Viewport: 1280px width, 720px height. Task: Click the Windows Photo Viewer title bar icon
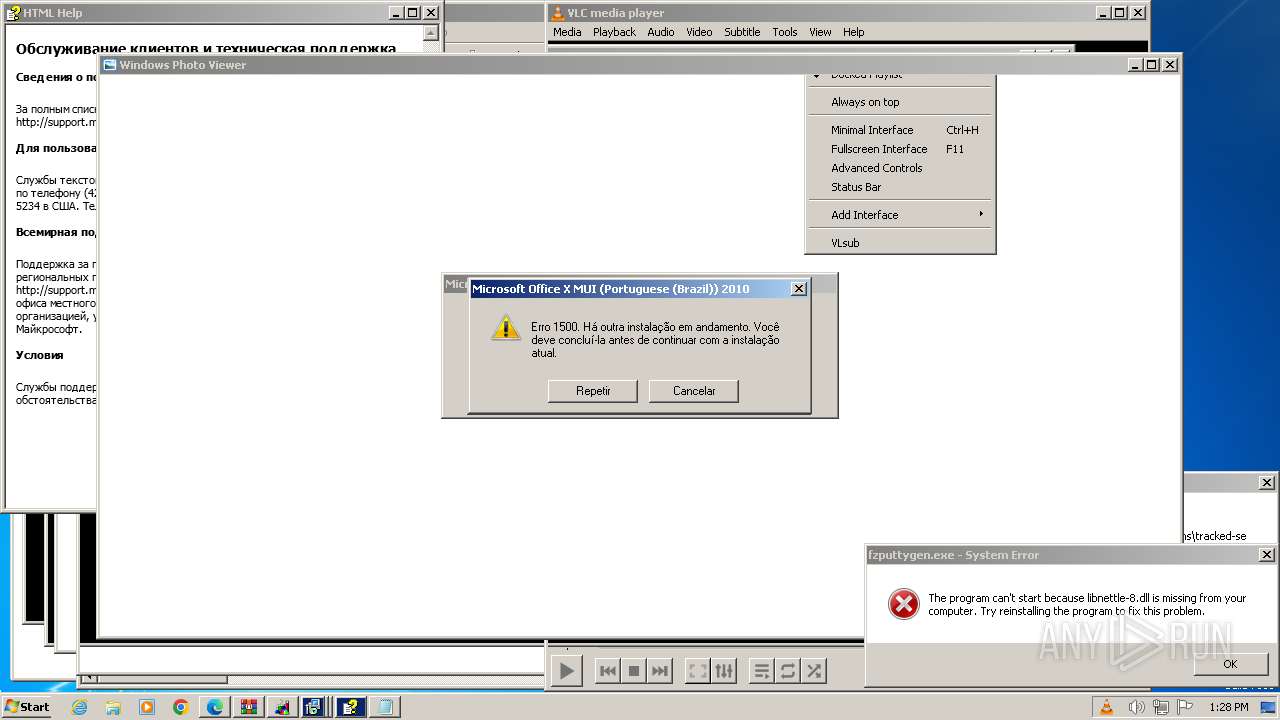pyautogui.click(x=110, y=65)
